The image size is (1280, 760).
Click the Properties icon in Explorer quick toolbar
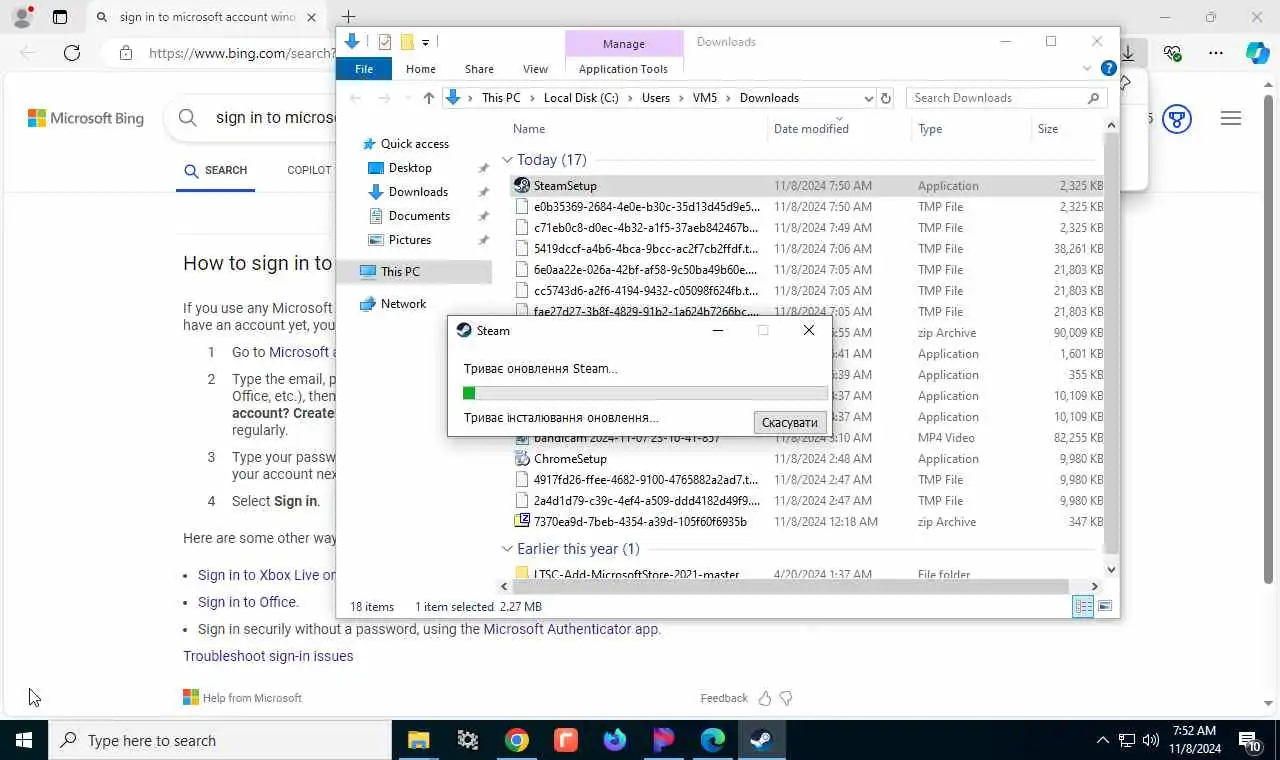point(384,42)
